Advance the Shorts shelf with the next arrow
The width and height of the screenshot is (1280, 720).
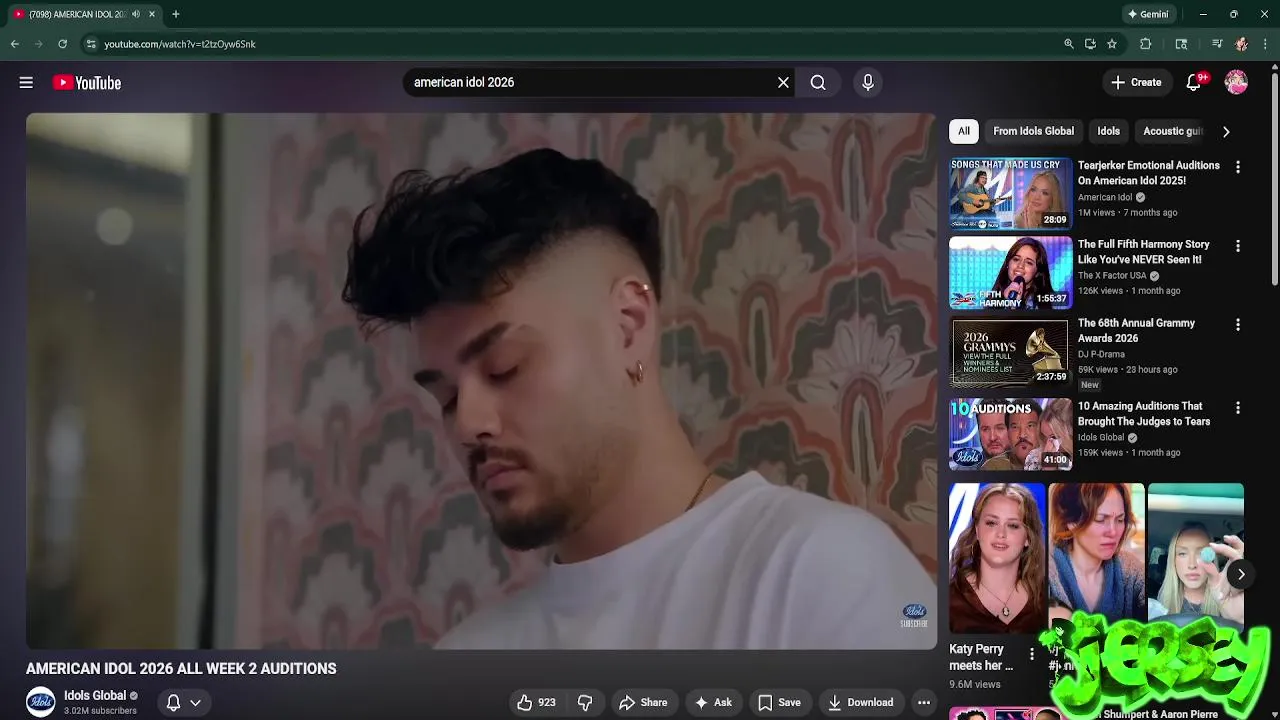pyautogui.click(x=1241, y=574)
